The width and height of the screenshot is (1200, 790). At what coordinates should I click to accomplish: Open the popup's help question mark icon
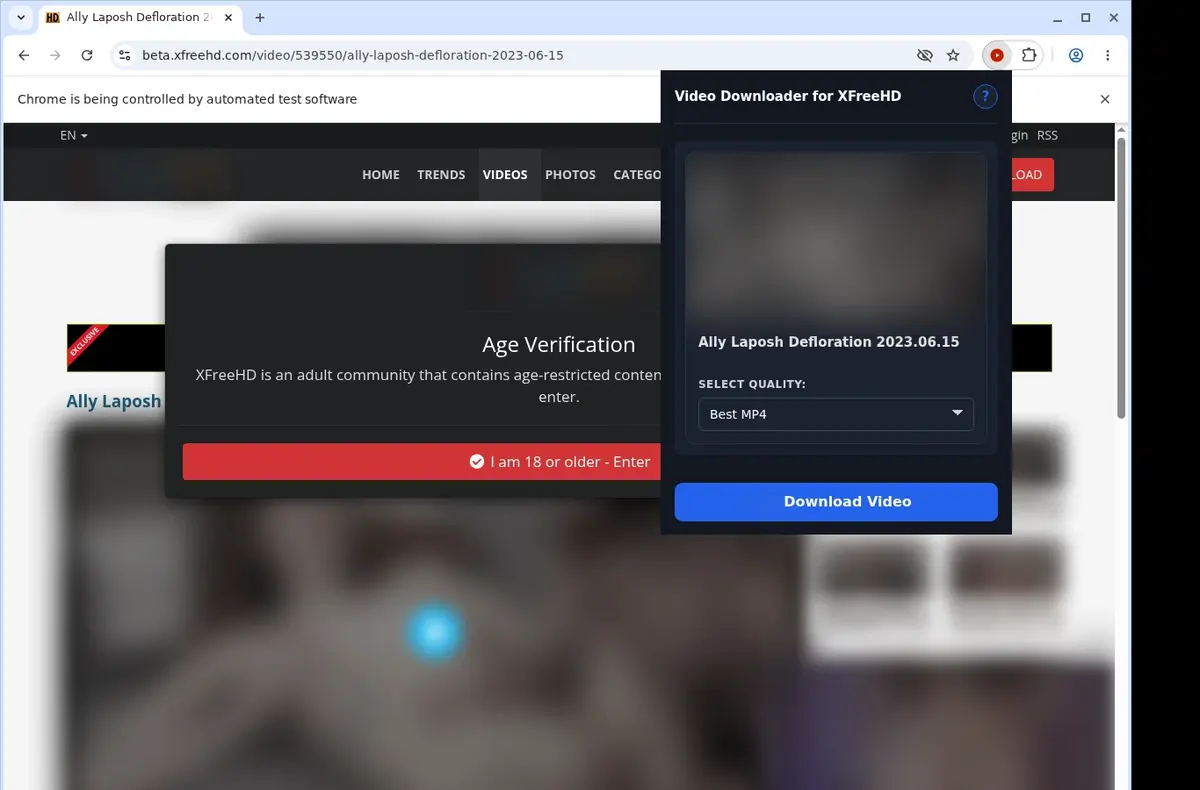tap(985, 96)
